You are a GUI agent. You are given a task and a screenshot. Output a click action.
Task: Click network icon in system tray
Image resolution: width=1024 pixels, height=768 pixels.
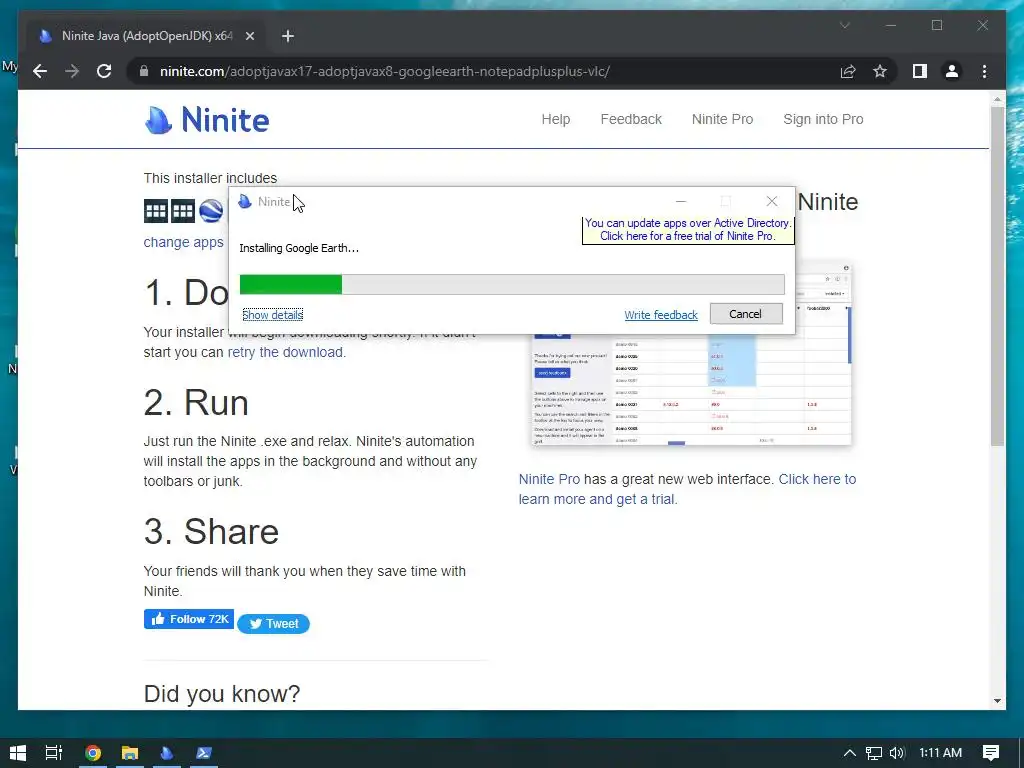[x=873, y=753]
